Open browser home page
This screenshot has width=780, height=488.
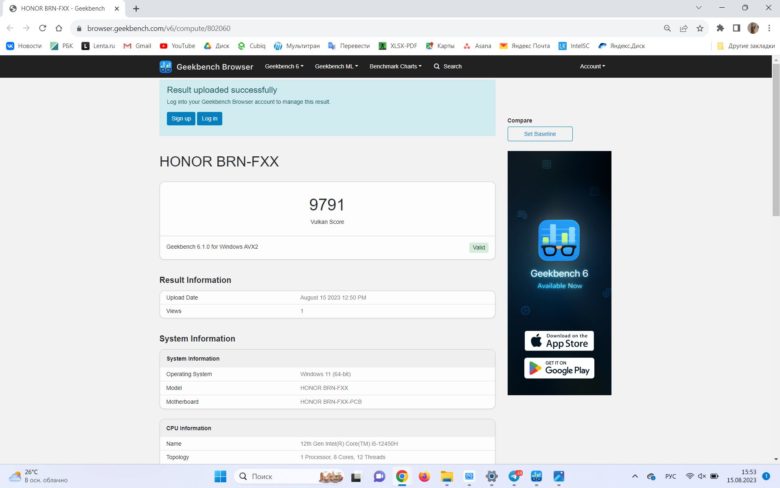(59, 28)
